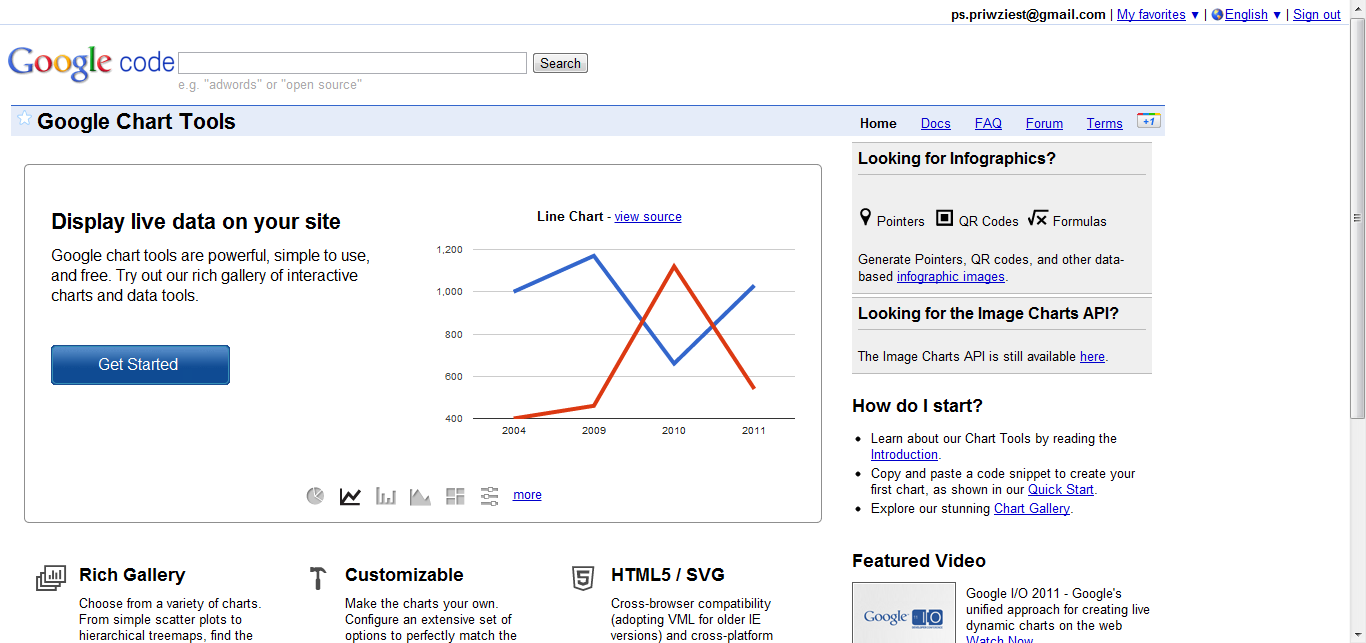Image resolution: width=1366 pixels, height=643 pixels.
Task: Click the How do I start? heading
Action: 917,406
